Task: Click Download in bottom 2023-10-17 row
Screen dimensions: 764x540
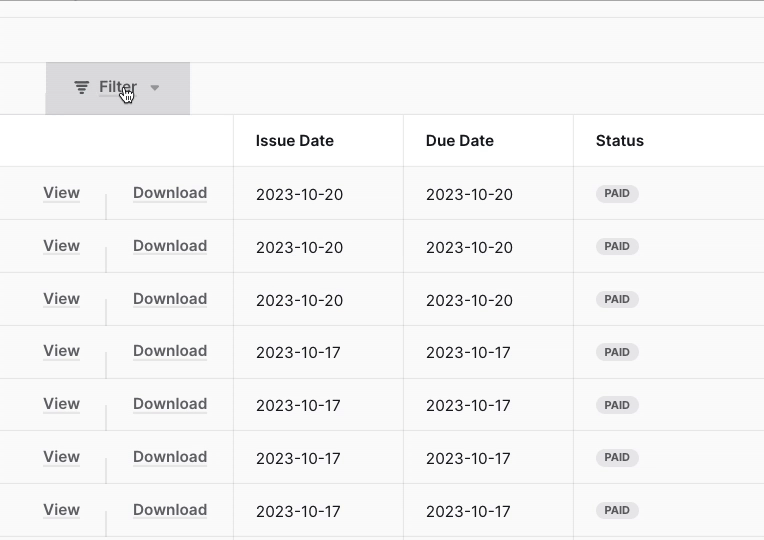Action: [170, 510]
